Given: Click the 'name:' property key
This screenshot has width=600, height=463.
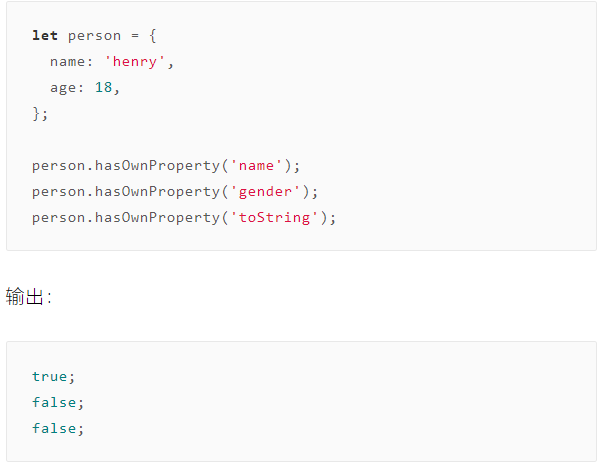Looking at the screenshot, I should point(71,62).
